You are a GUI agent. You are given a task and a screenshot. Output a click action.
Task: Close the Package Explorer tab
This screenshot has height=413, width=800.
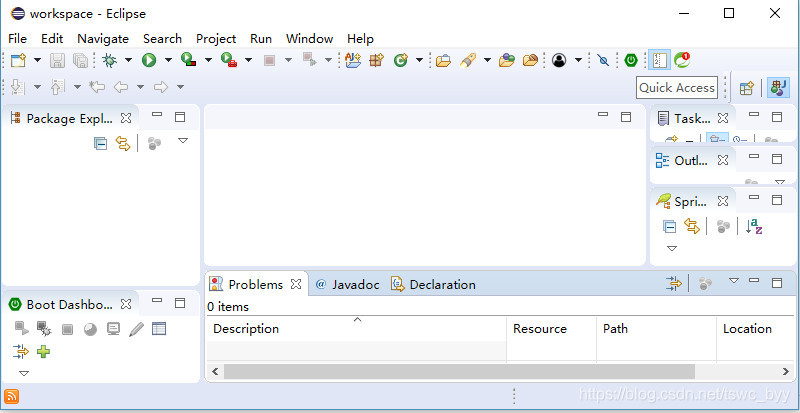pos(126,118)
